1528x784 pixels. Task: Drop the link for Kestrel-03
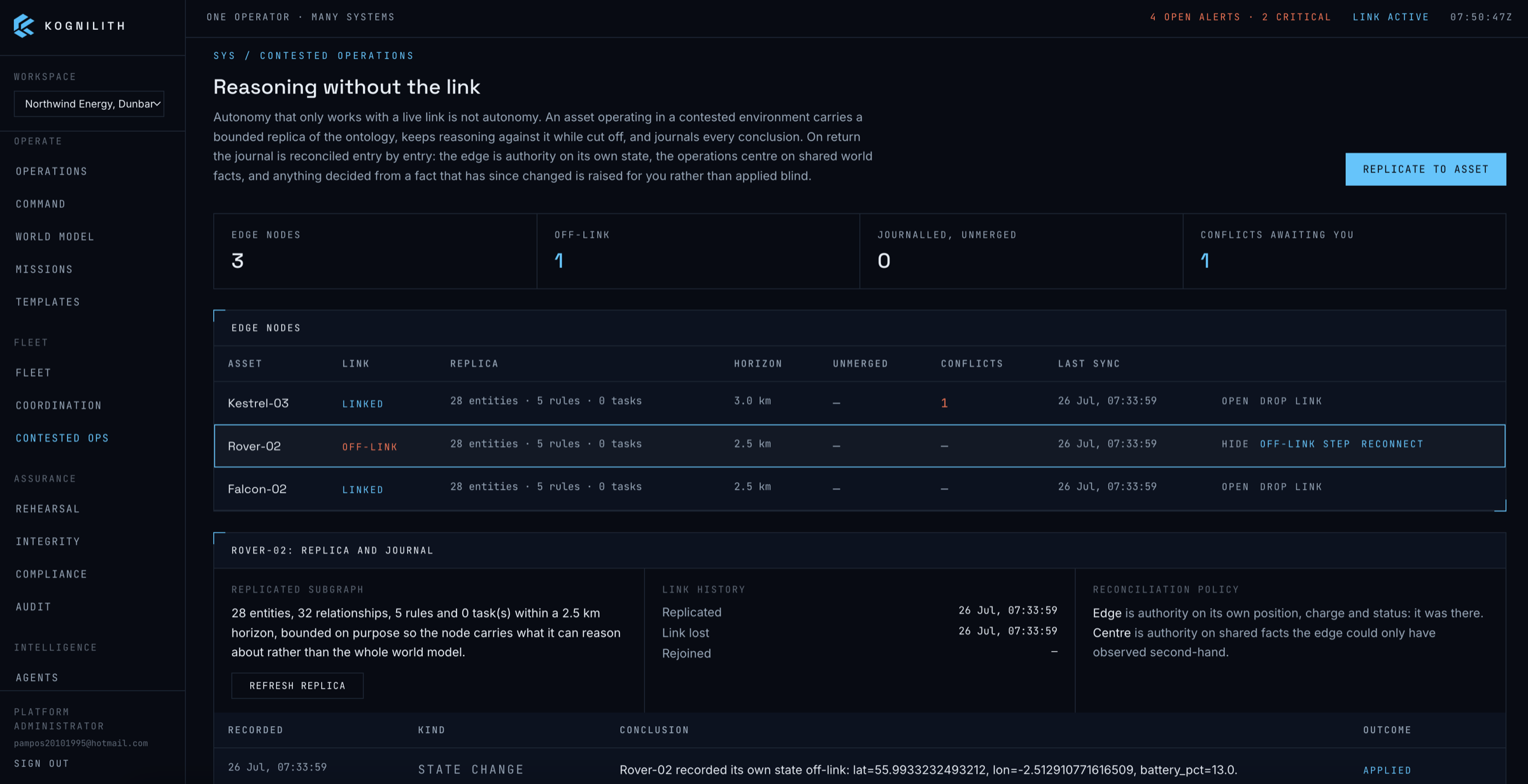point(1291,401)
